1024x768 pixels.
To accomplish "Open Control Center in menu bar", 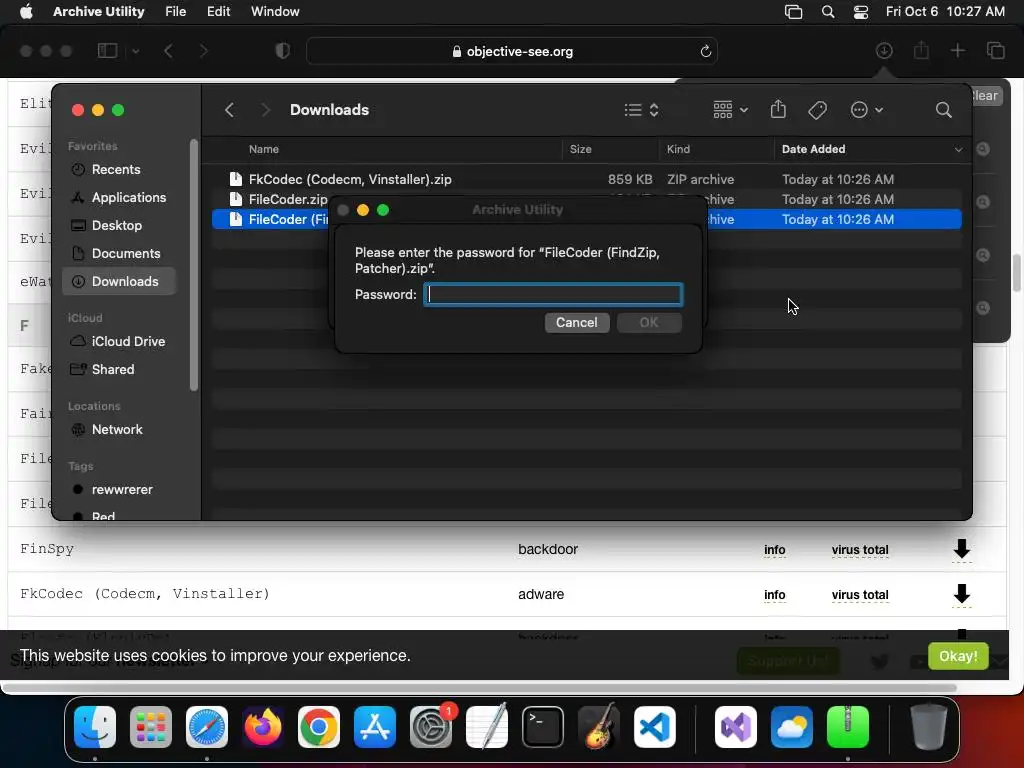I will [861, 12].
